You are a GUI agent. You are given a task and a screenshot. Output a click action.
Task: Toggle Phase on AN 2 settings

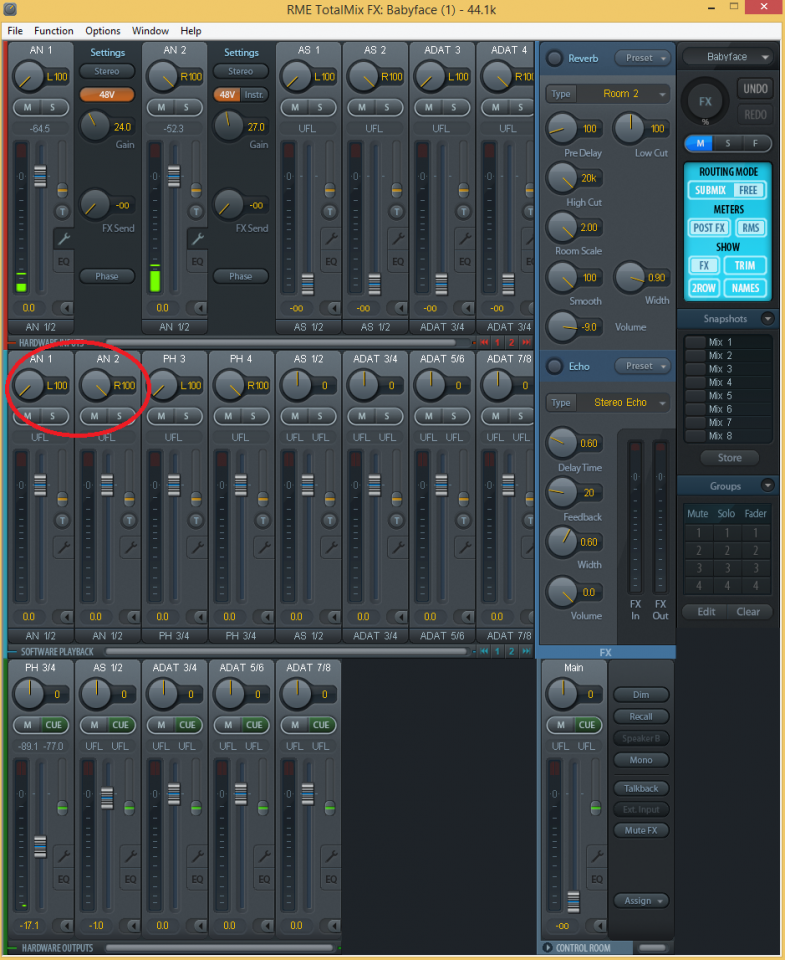[241, 276]
